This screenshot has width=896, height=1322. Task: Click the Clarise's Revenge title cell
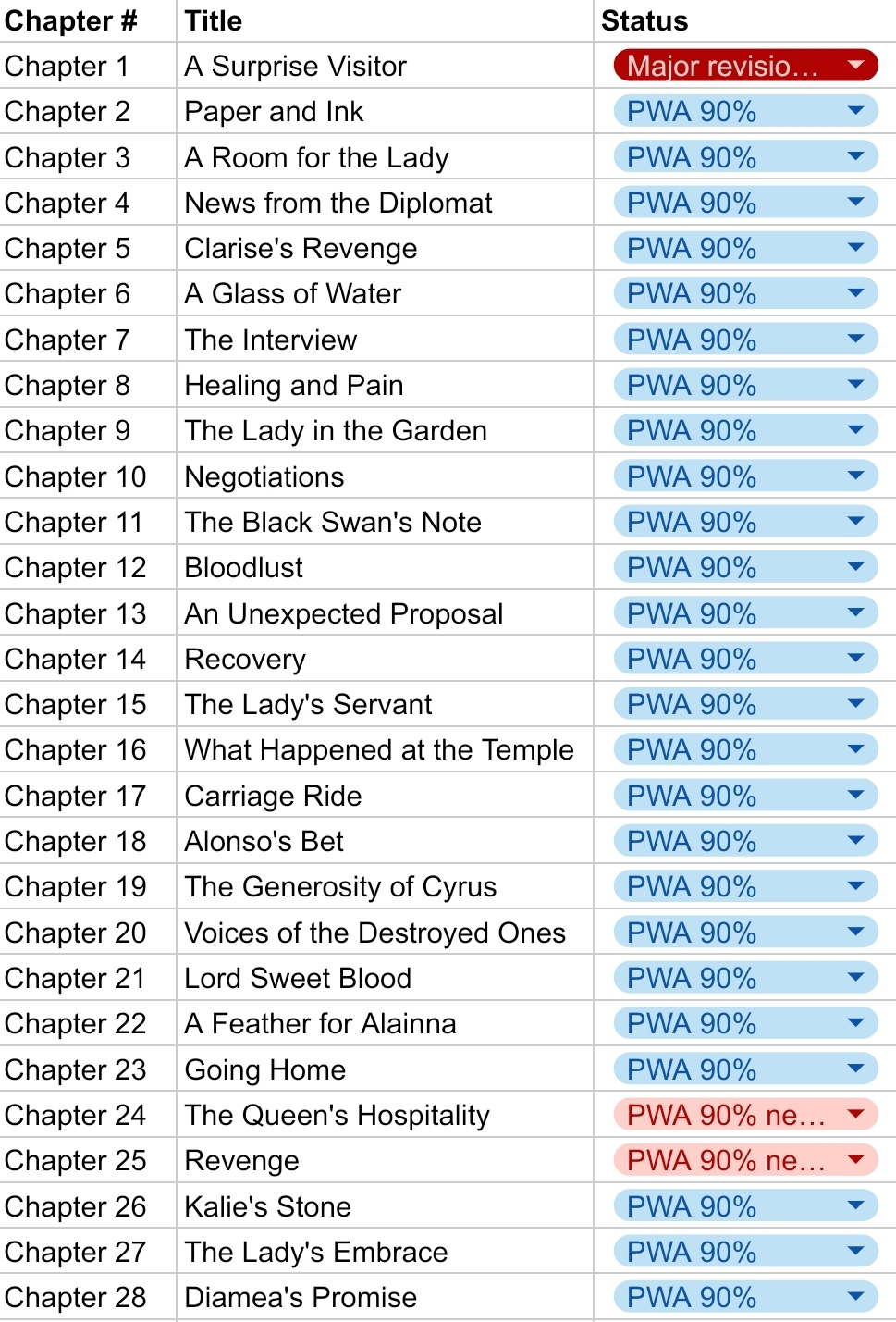click(x=385, y=248)
